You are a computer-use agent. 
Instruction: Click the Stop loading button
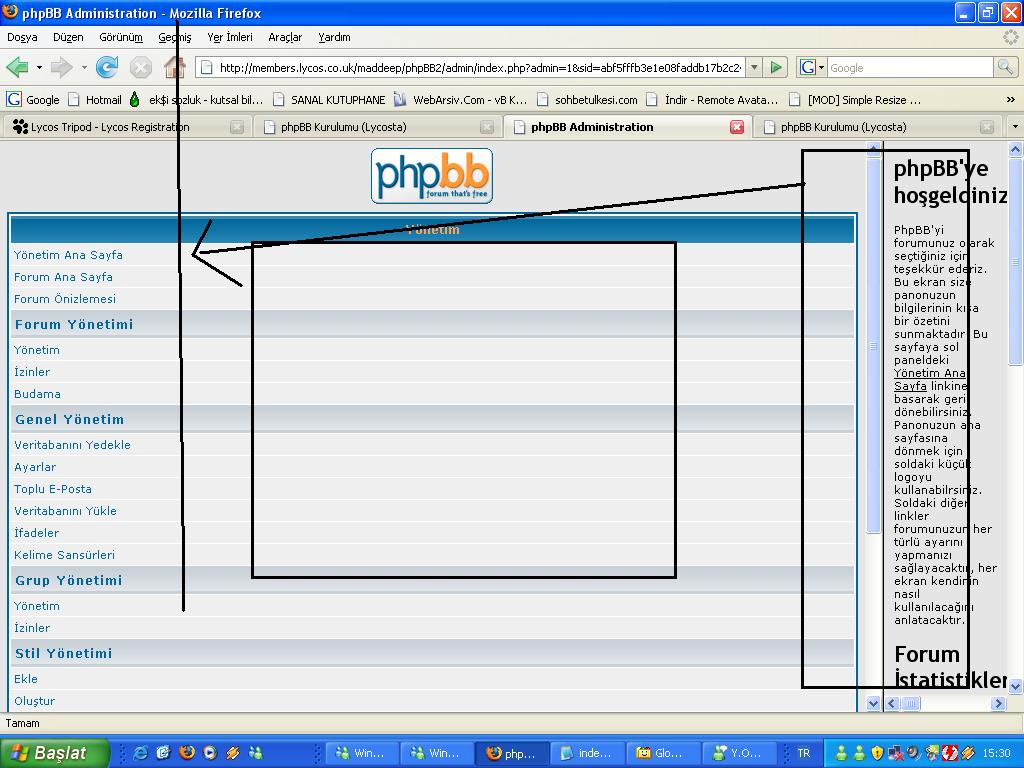[x=140, y=67]
